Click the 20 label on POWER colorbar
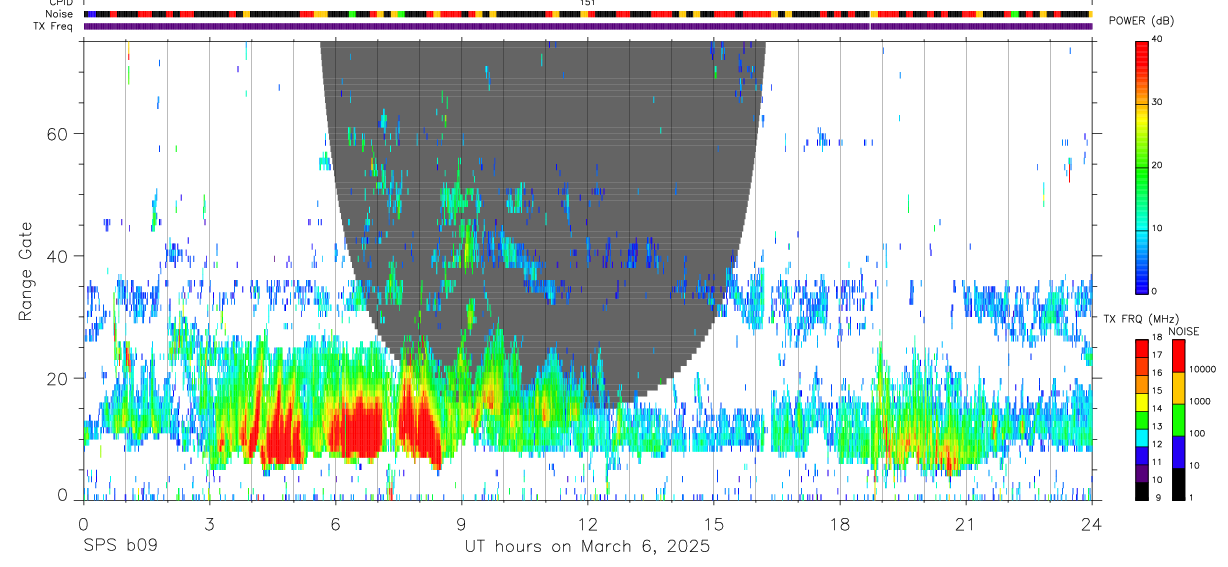 point(1156,165)
